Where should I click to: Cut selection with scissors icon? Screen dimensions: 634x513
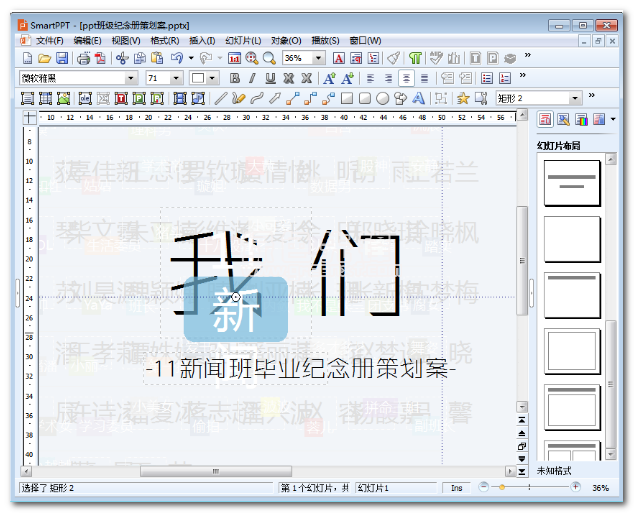(x=122, y=58)
